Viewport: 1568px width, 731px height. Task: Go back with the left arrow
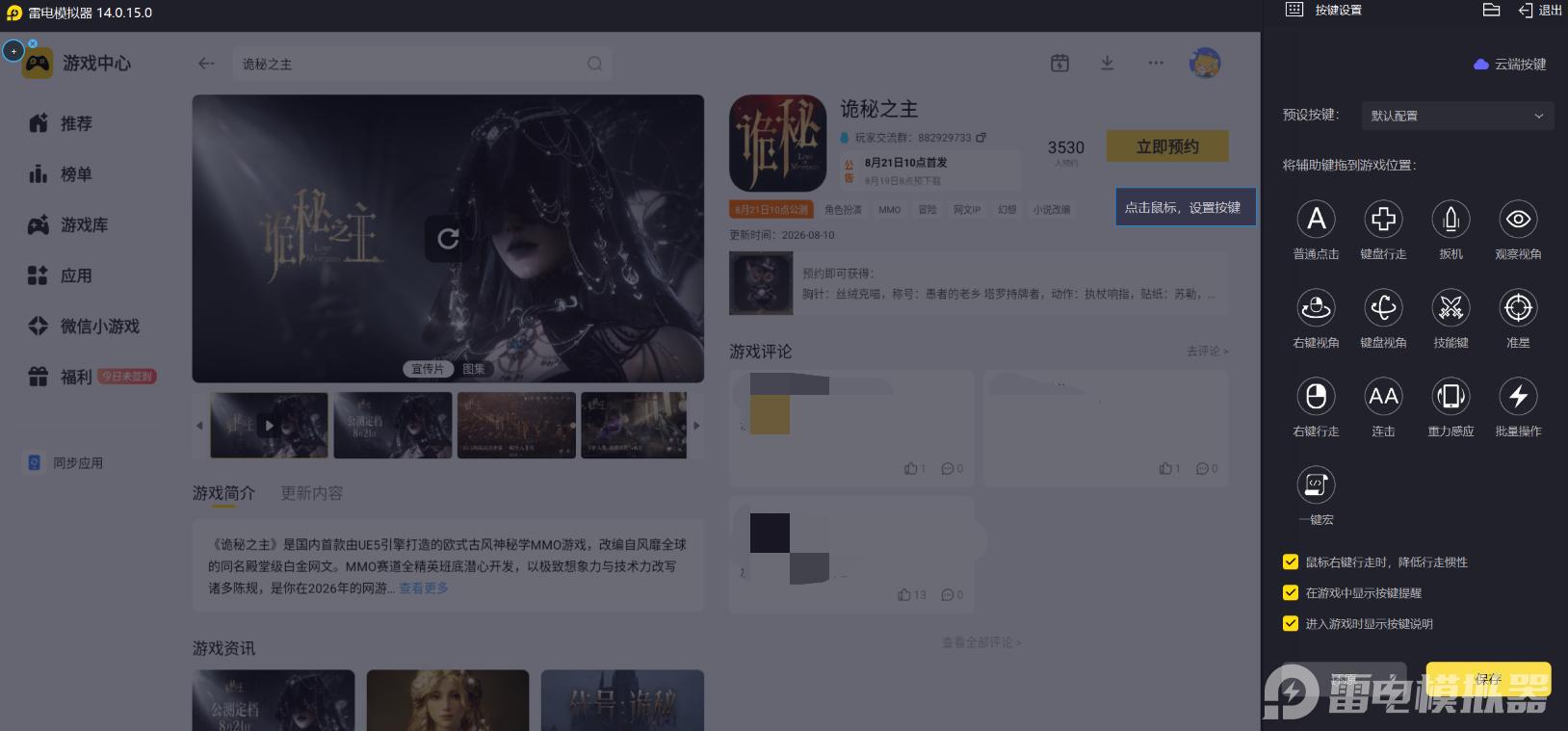(206, 64)
